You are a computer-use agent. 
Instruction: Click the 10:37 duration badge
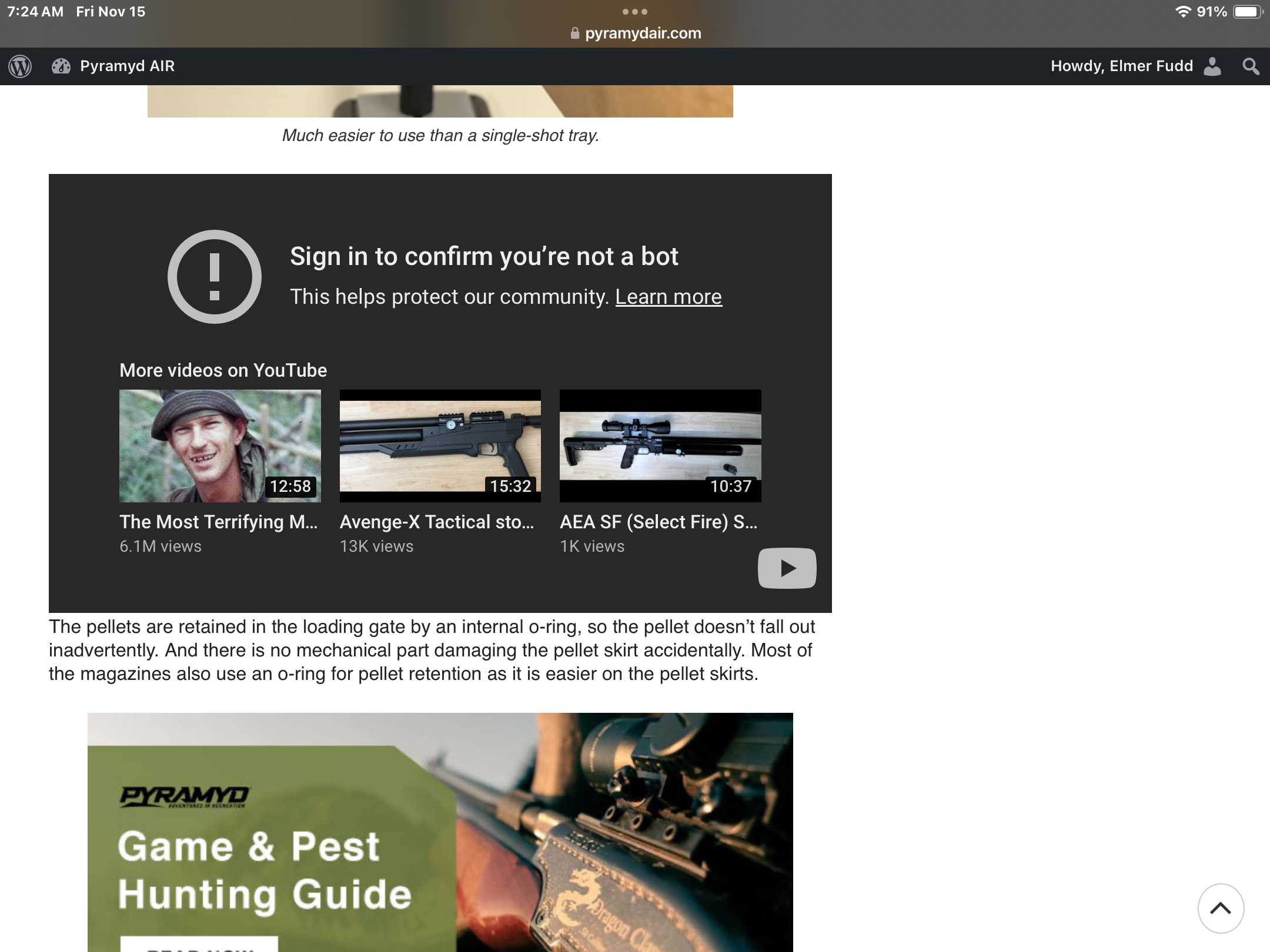click(731, 487)
